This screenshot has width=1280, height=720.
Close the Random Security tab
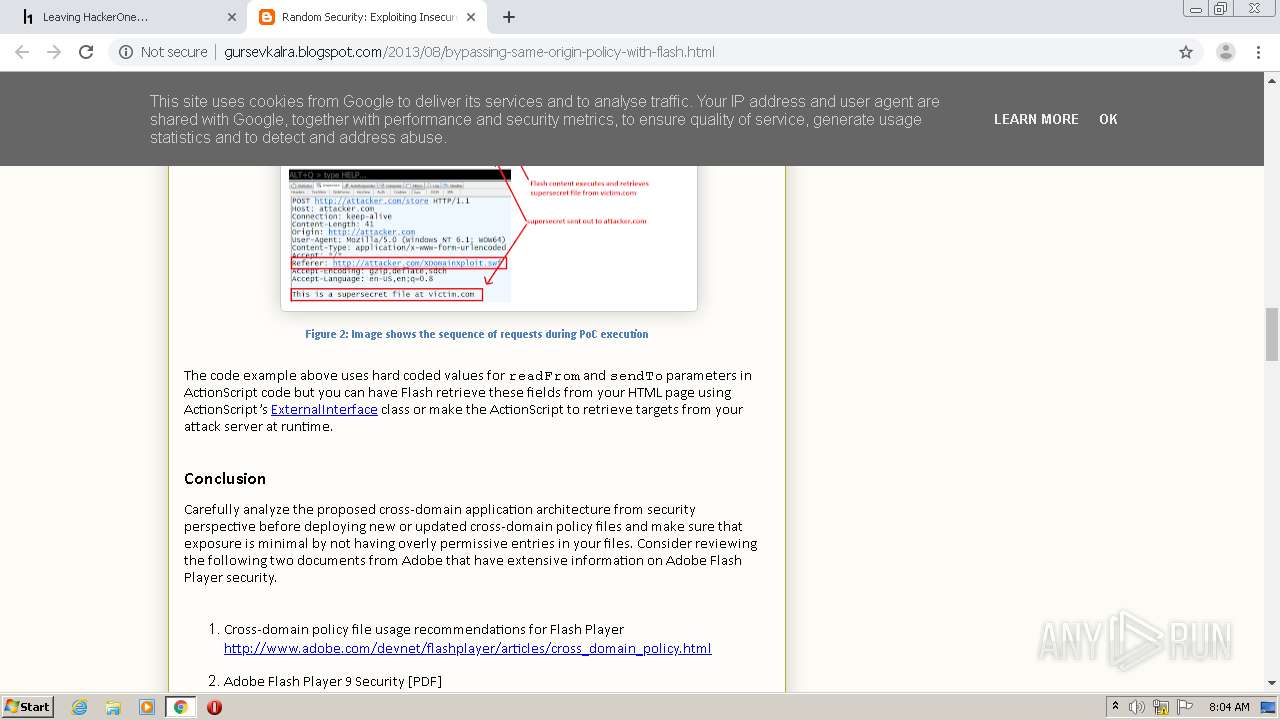click(x=471, y=17)
